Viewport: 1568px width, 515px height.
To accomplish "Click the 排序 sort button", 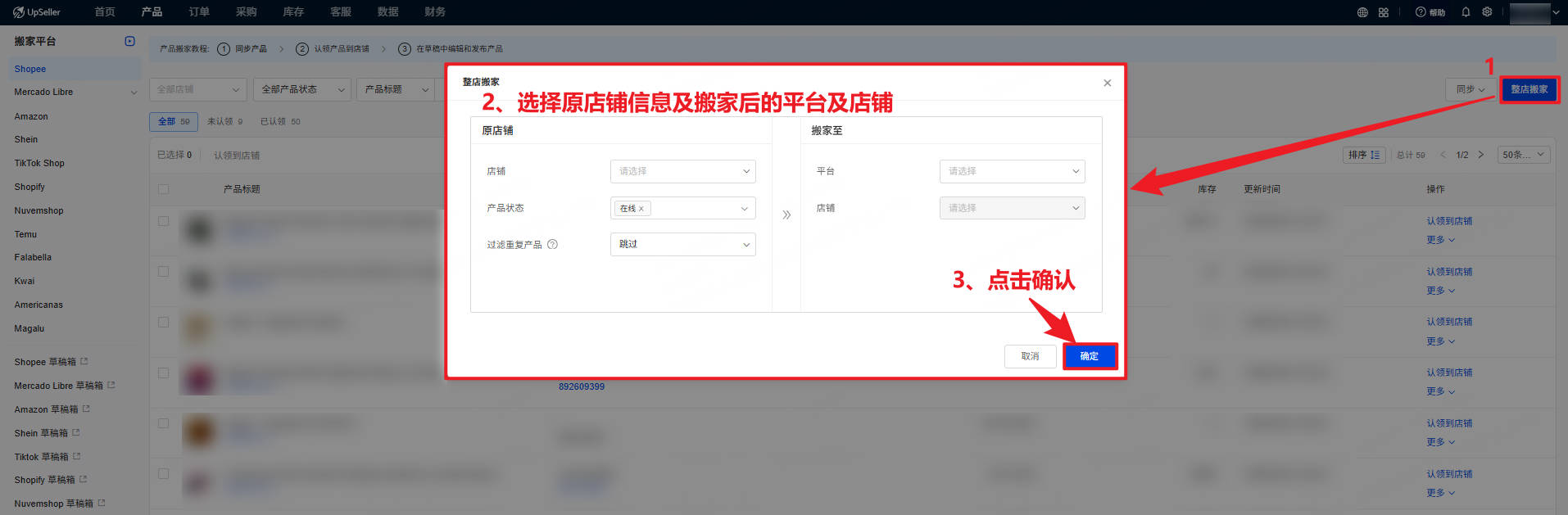I will [x=1365, y=155].
